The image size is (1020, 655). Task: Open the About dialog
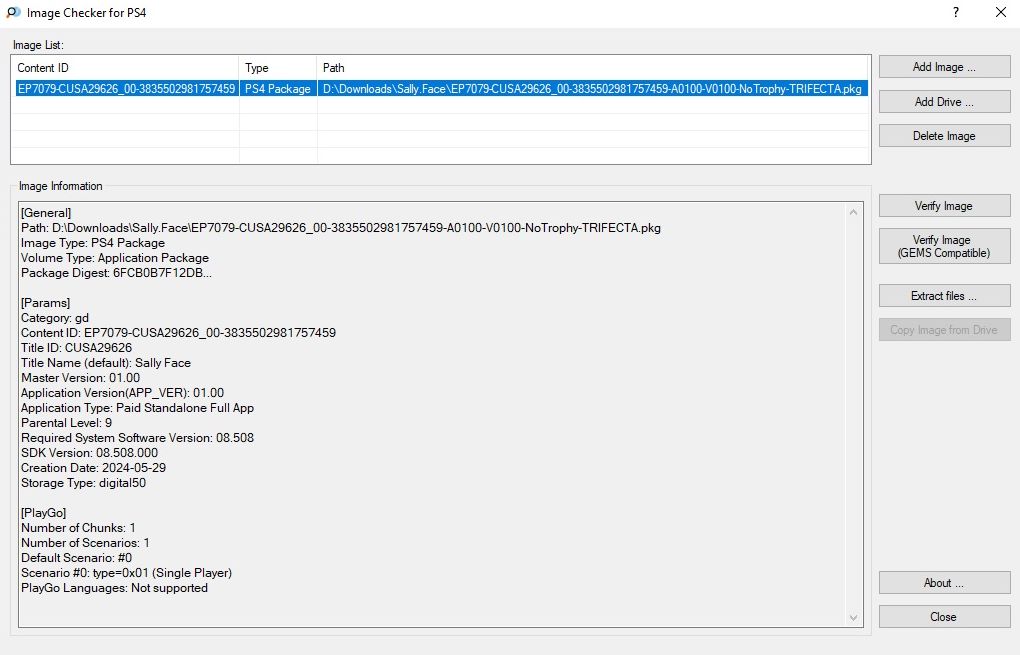click(944, 583)
